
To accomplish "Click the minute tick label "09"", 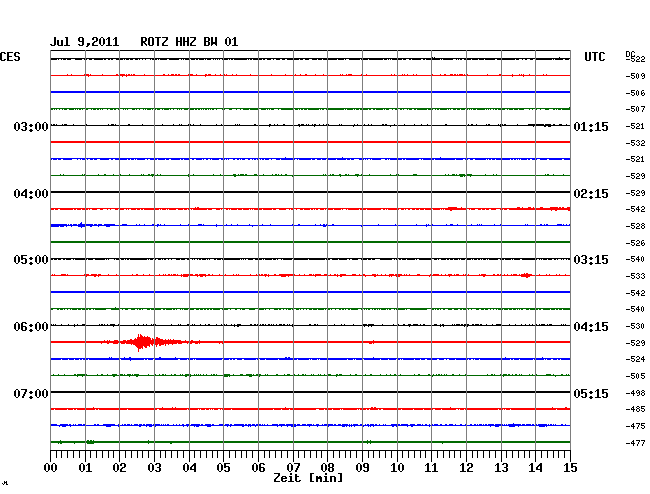I will point(362,468).
